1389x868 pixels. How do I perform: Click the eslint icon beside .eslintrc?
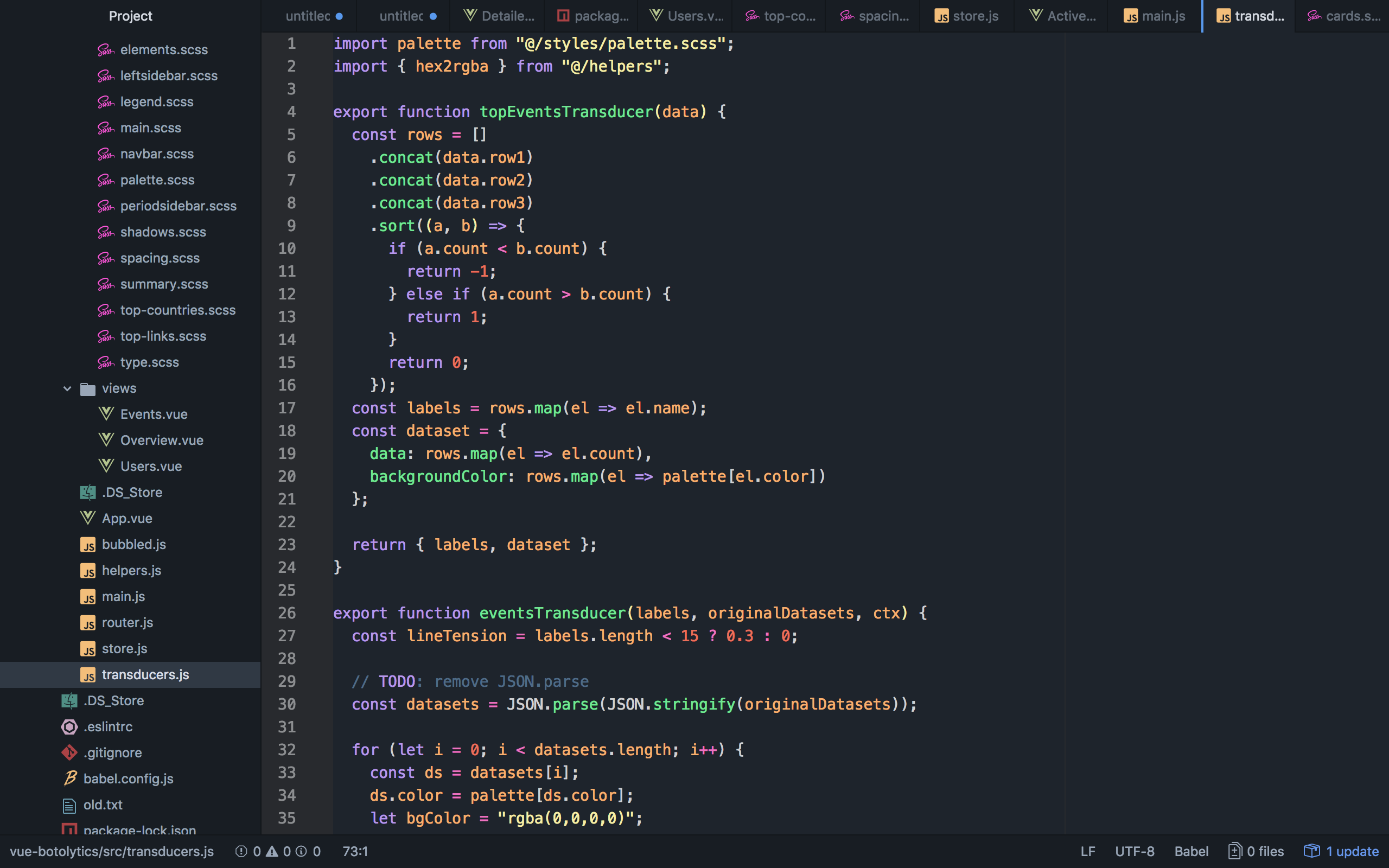(x=69, y=727)
